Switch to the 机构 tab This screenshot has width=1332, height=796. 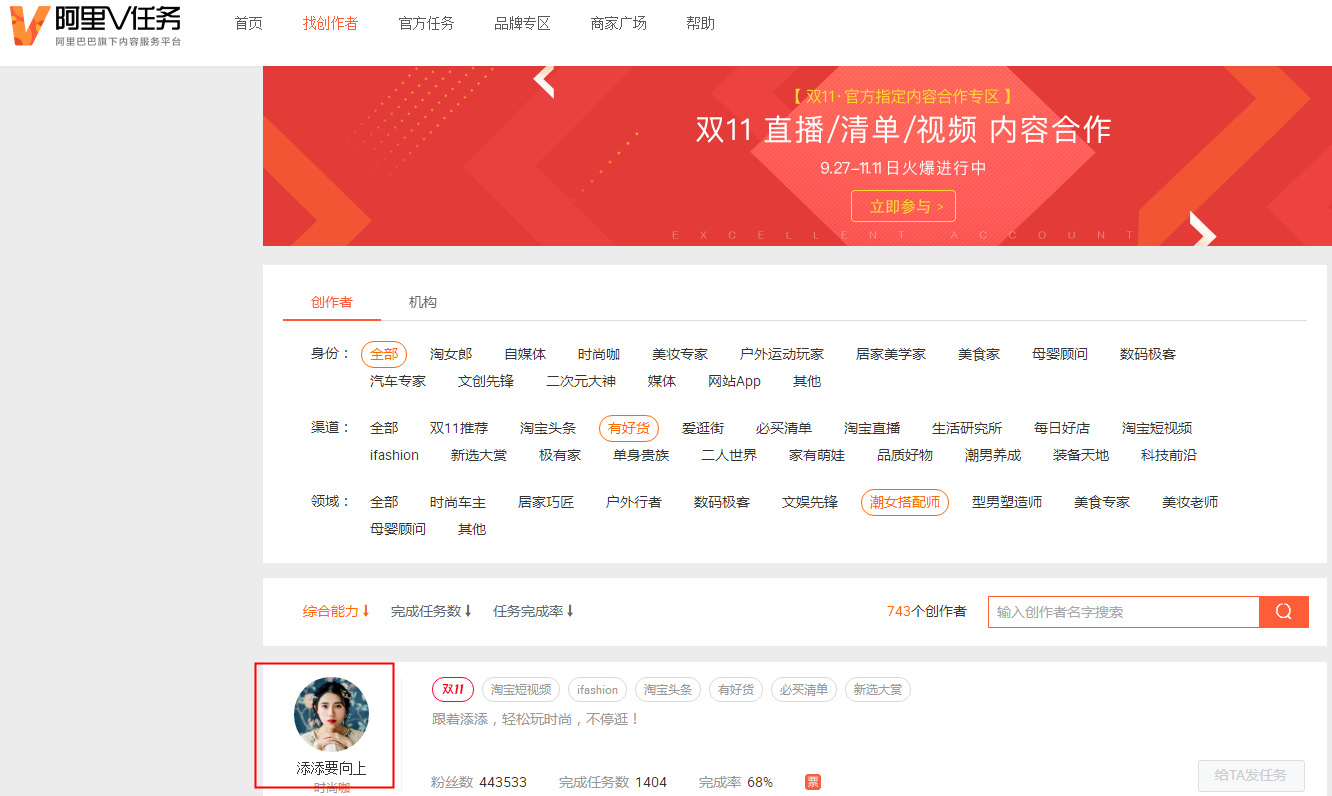tap(423, 302)
